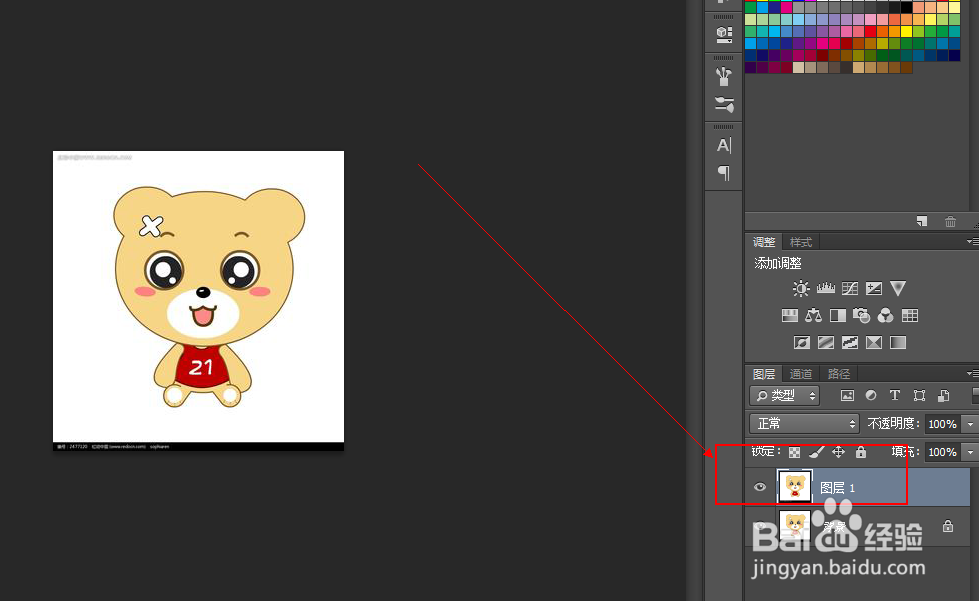This screenshot has width=979, height=601.
Task: Switch to the 样式 tab
Action: pyautogui.click(x=800, y=242)
